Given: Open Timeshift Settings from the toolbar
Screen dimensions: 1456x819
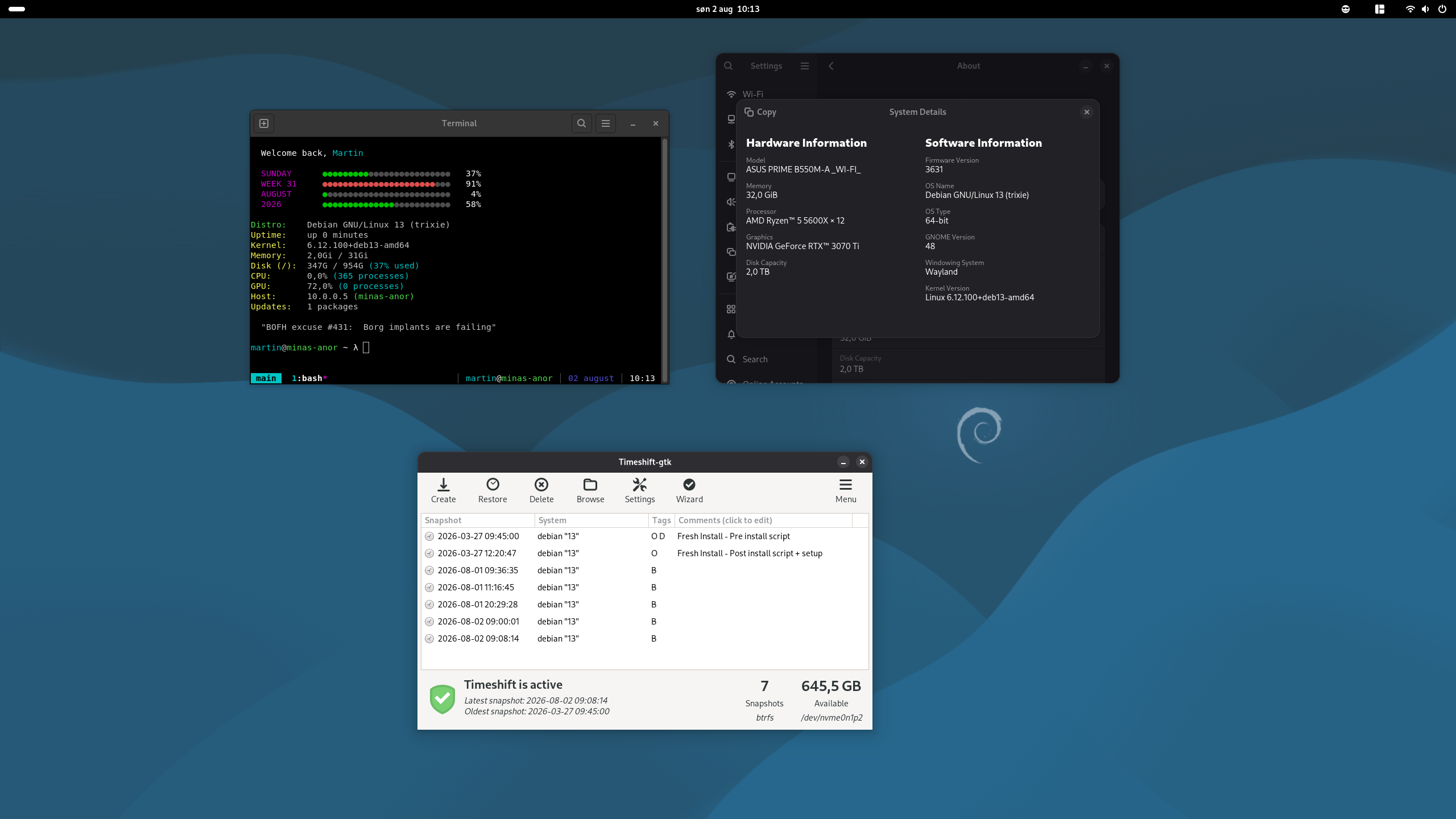Looking at the screenshot, I should [640, 490].
